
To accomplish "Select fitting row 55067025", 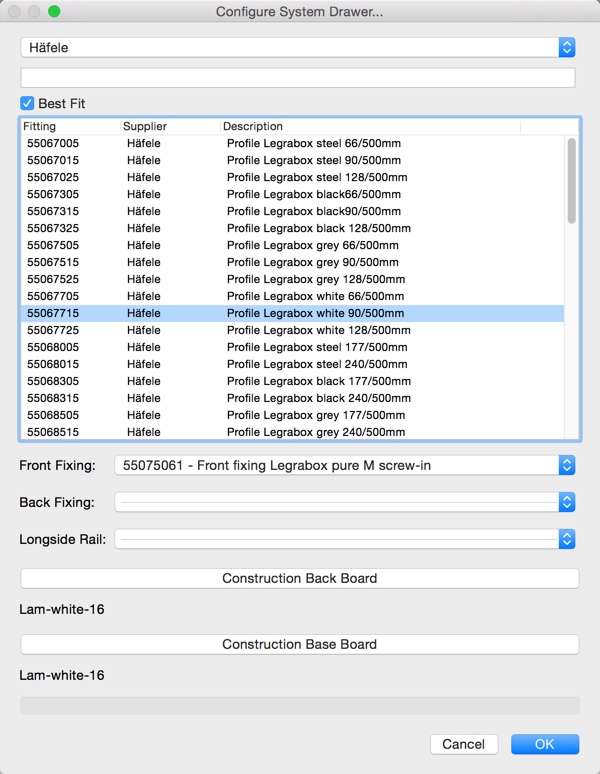I will coord(293,177).
